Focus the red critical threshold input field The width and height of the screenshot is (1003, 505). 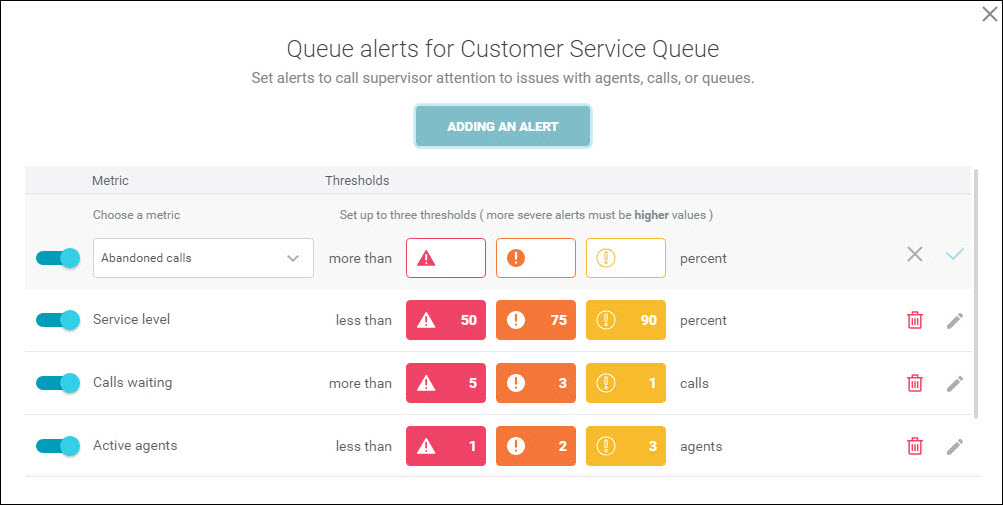pyautogui.click(x=446, y=258)
